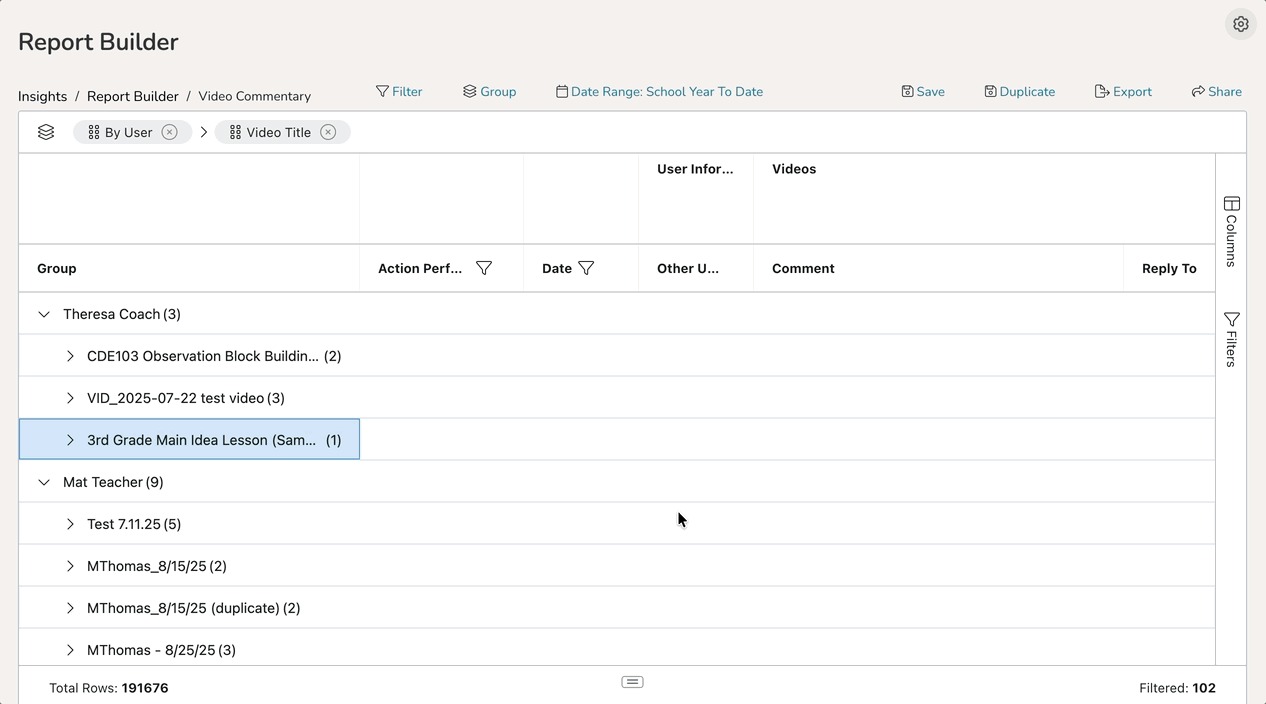Open the Columns side panel
Viewport: 1266px width, 704px height.
(1231, 231)
